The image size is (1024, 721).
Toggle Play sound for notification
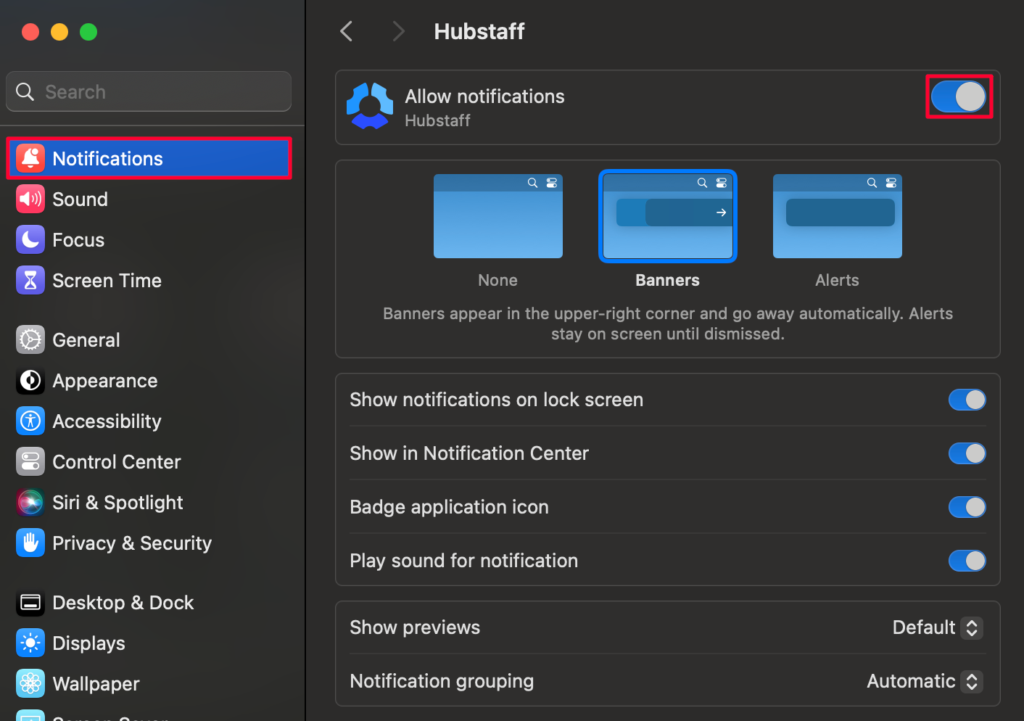[x=967, y=560]
